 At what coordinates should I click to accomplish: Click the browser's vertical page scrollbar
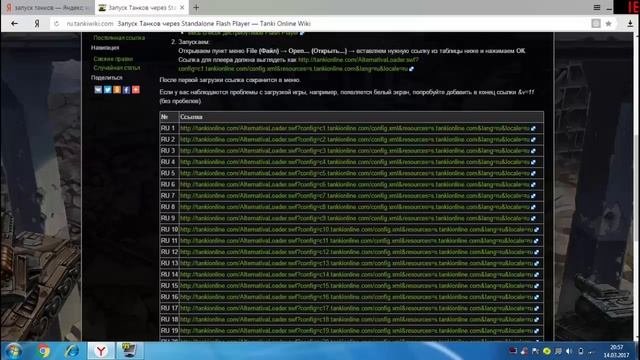click(636, 186)
